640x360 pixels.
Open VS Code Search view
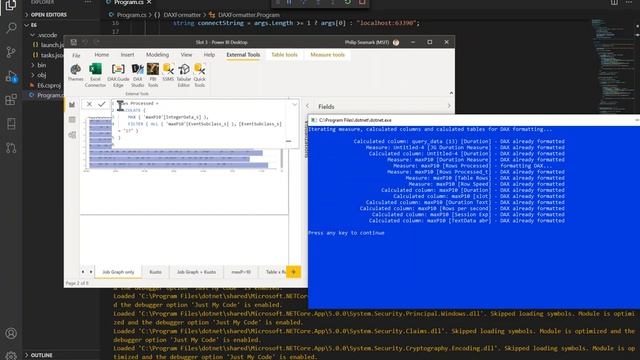tap(11, 28)
